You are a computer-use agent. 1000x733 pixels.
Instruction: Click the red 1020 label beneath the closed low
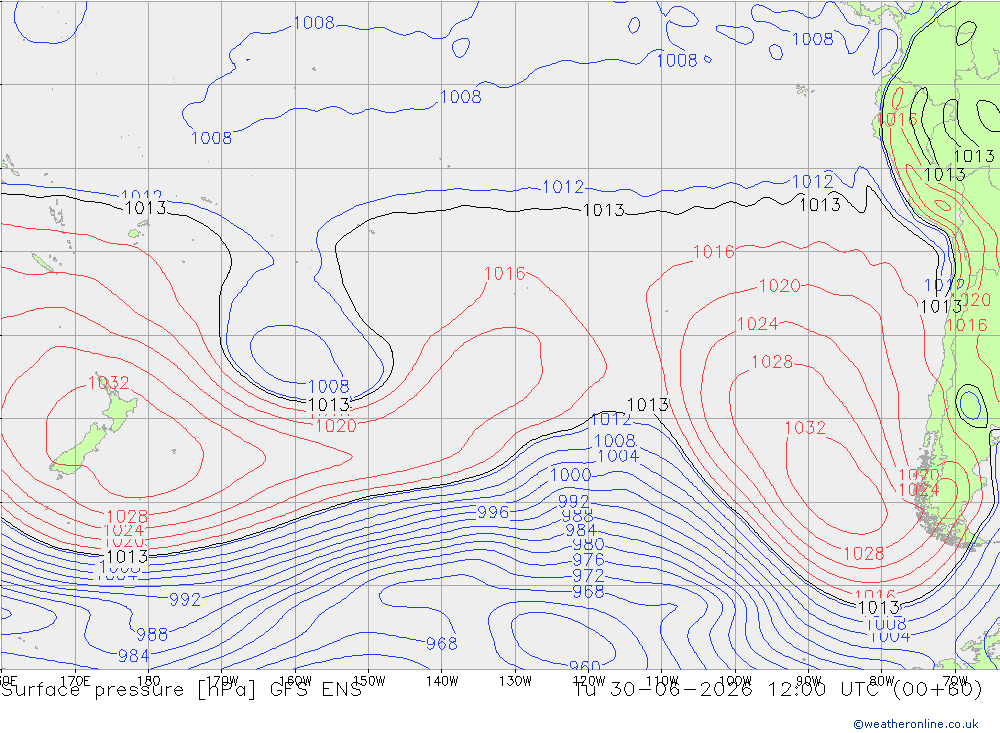pyautogui.click(x=336, y=426)
